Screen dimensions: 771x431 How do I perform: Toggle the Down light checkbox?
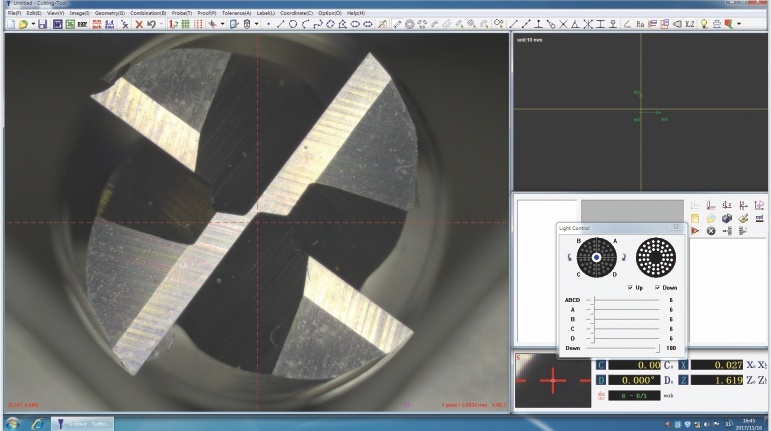click(x=657, y=287)
